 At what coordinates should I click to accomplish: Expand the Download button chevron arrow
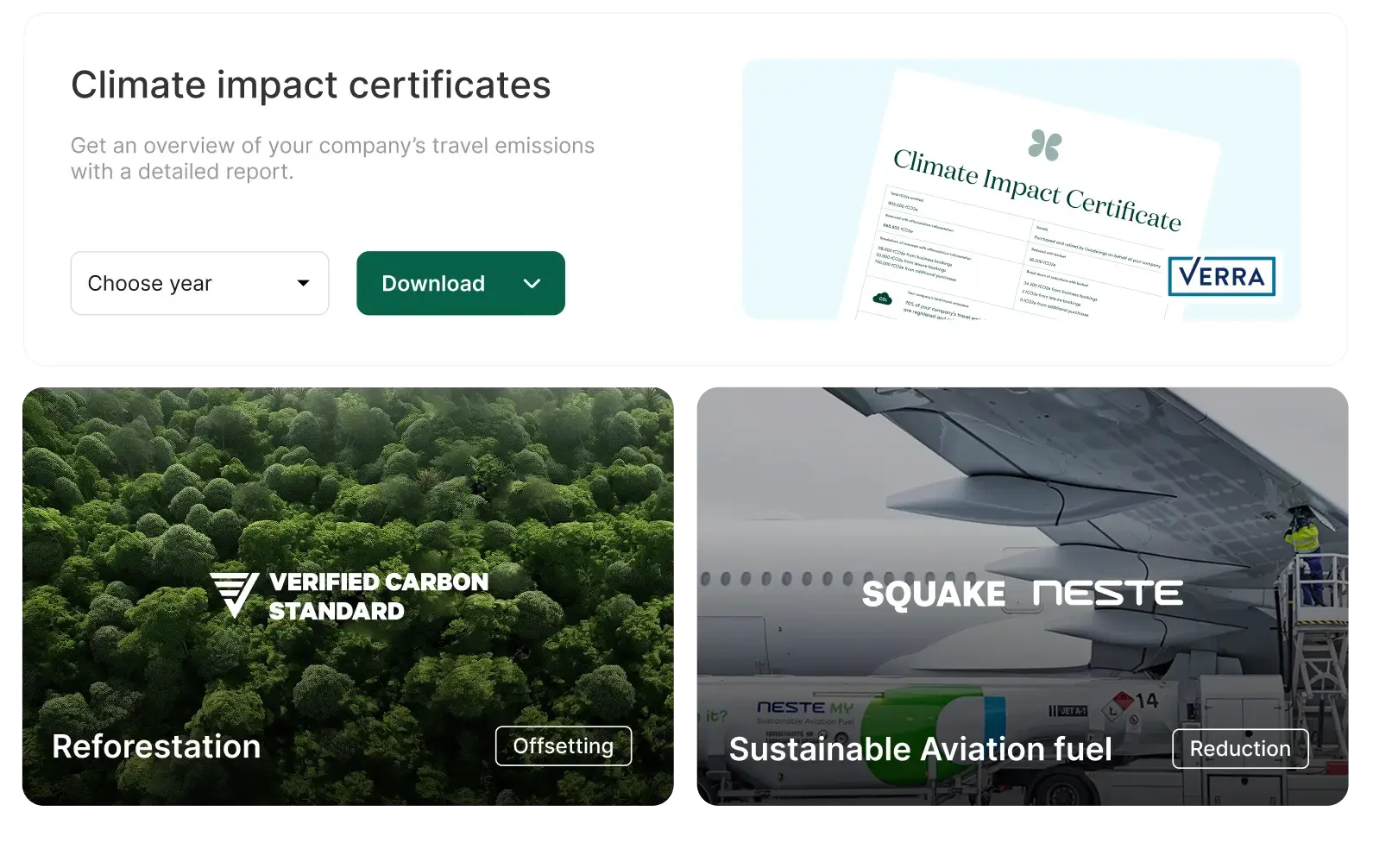[532, 283]
